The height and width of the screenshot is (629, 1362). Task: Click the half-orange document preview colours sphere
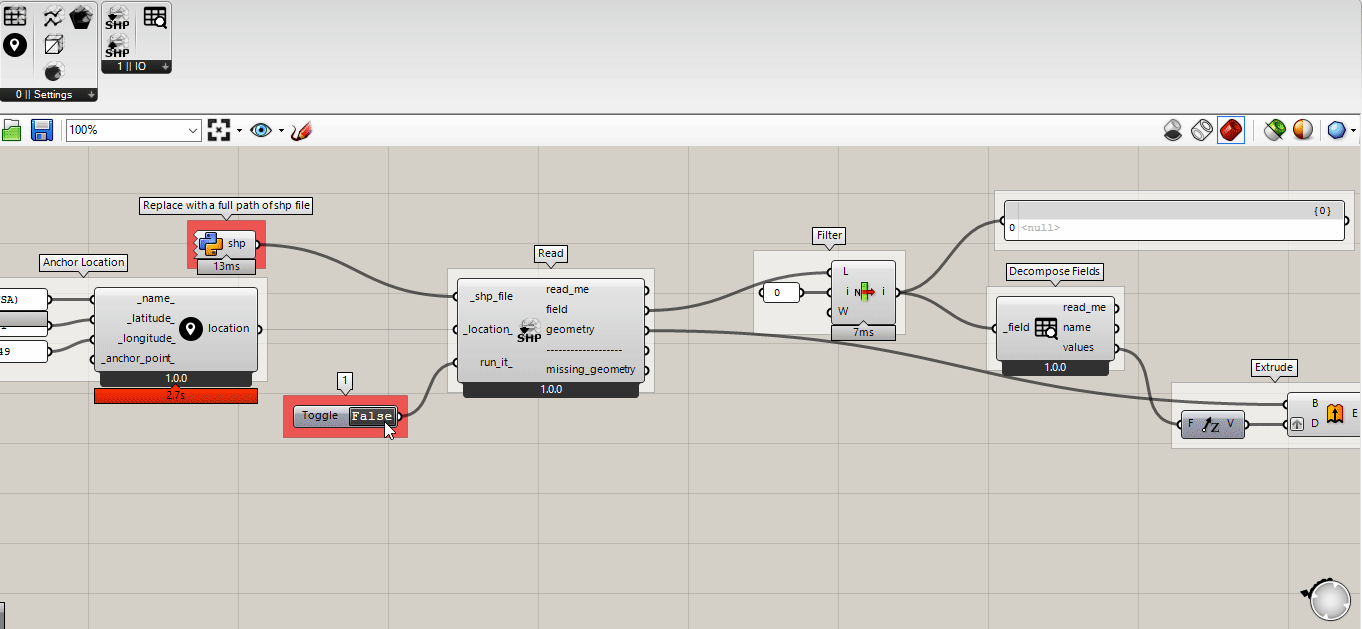pos(1304,130)
